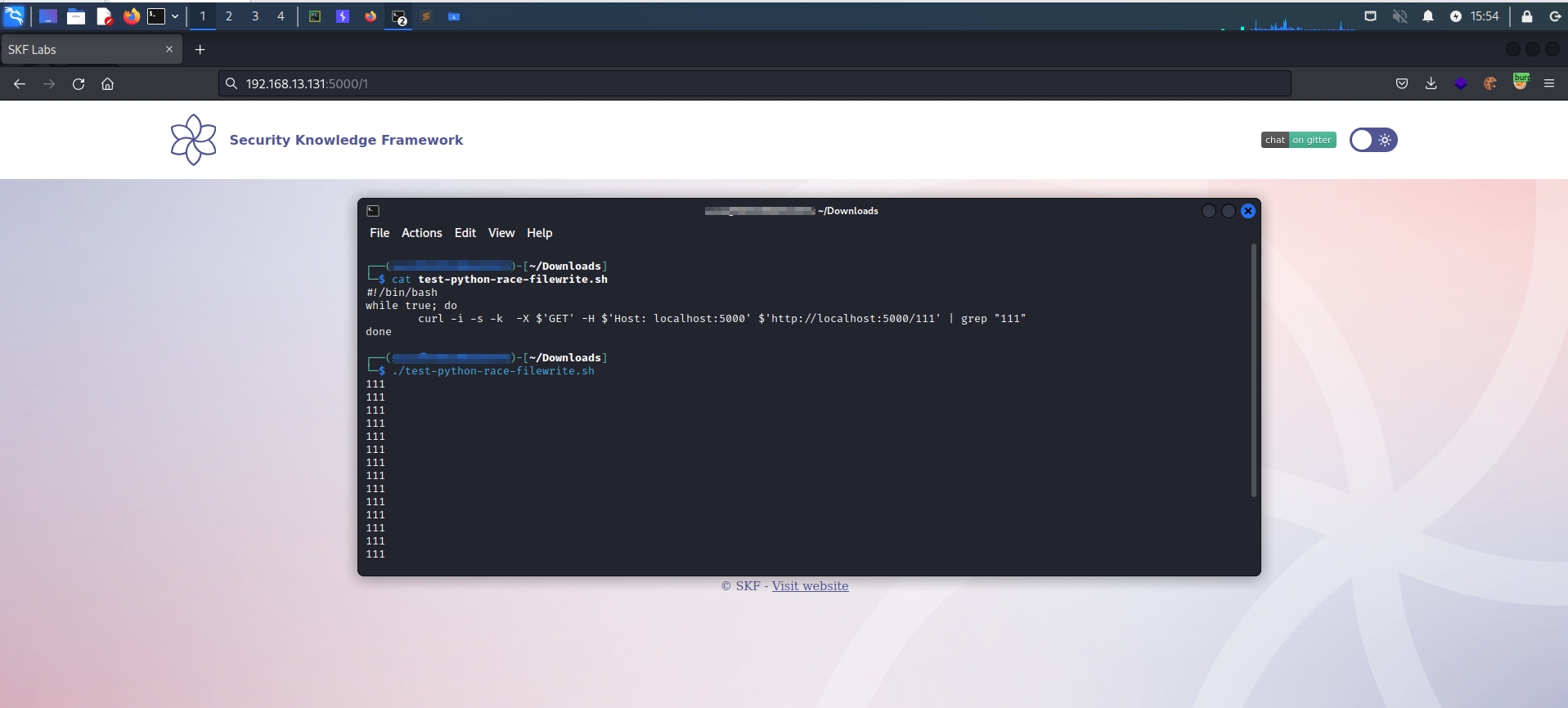Click the Security Knowledge Framework logo title
Viewport: 1568px width, 708px height.
tap(346, 140)
